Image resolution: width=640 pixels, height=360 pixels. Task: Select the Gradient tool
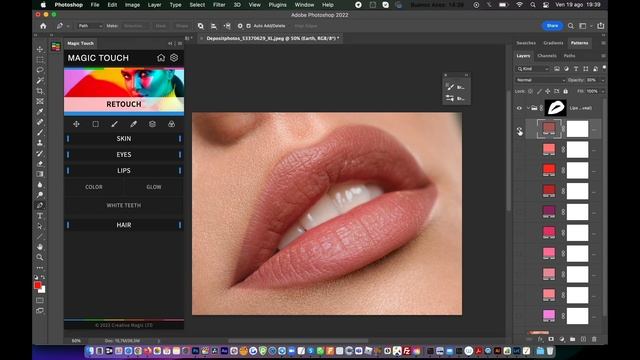point(40,174)
